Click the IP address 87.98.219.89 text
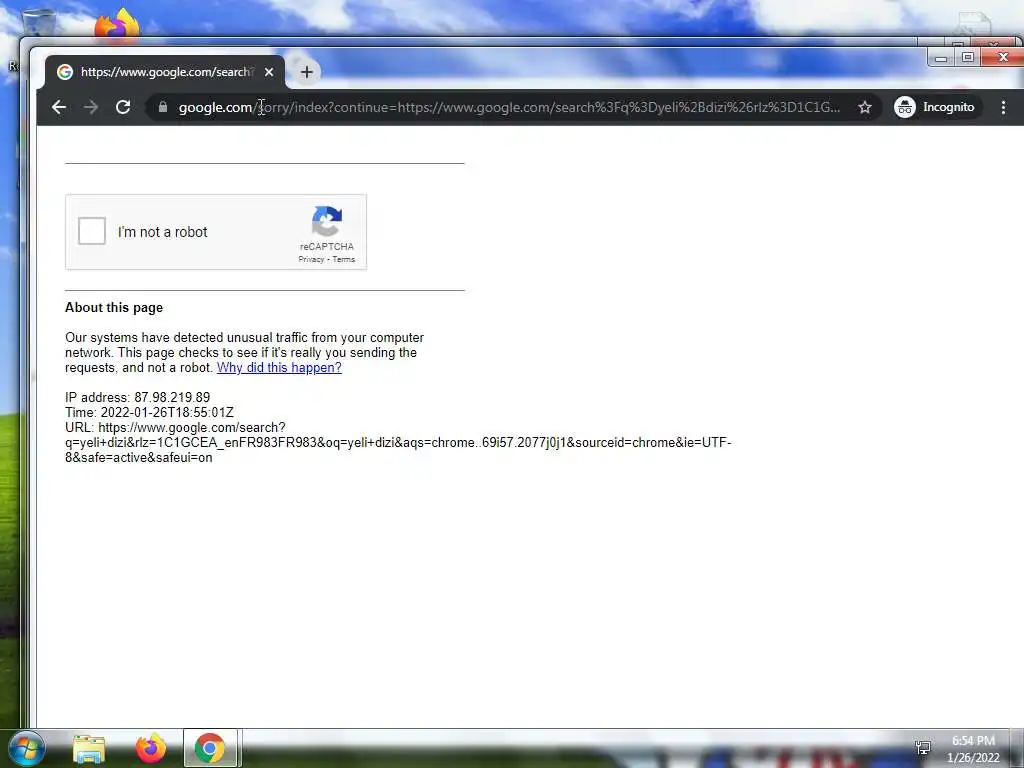 [x=137, y=397]
